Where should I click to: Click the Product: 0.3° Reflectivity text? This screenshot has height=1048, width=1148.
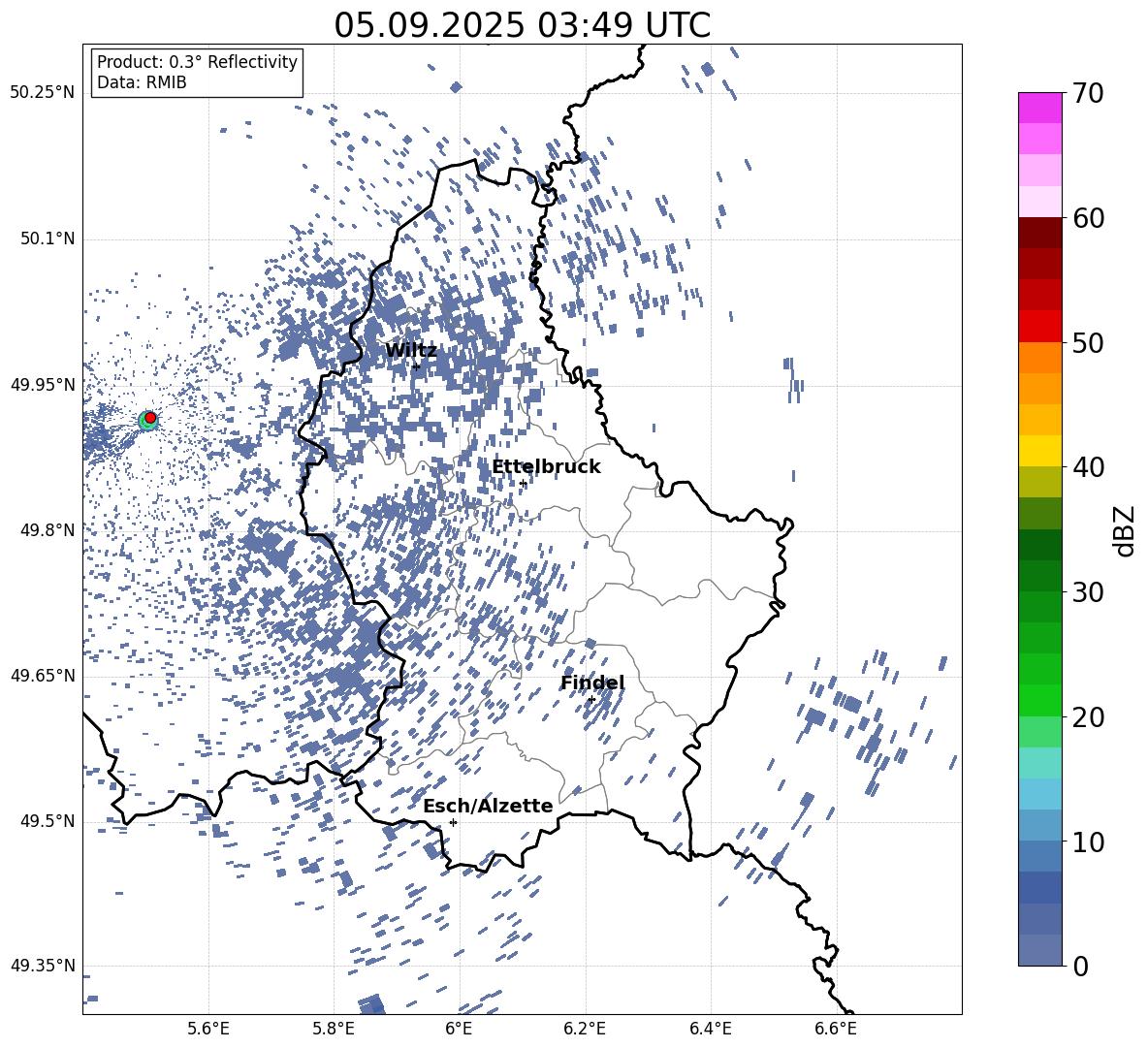pyautogui.click(x=197, y=62)
